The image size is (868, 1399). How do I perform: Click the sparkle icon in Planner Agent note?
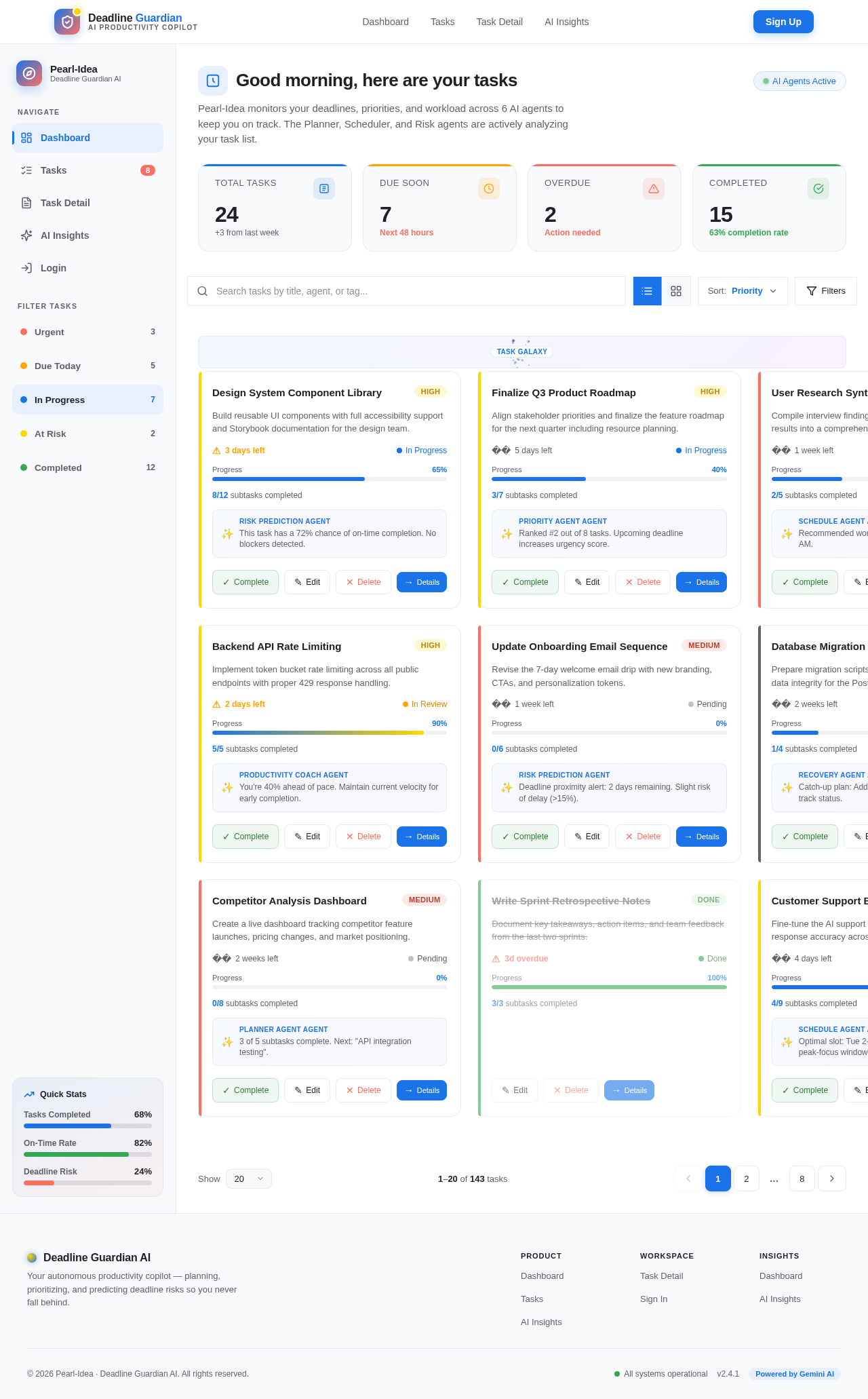click(x=227, y=1042)
